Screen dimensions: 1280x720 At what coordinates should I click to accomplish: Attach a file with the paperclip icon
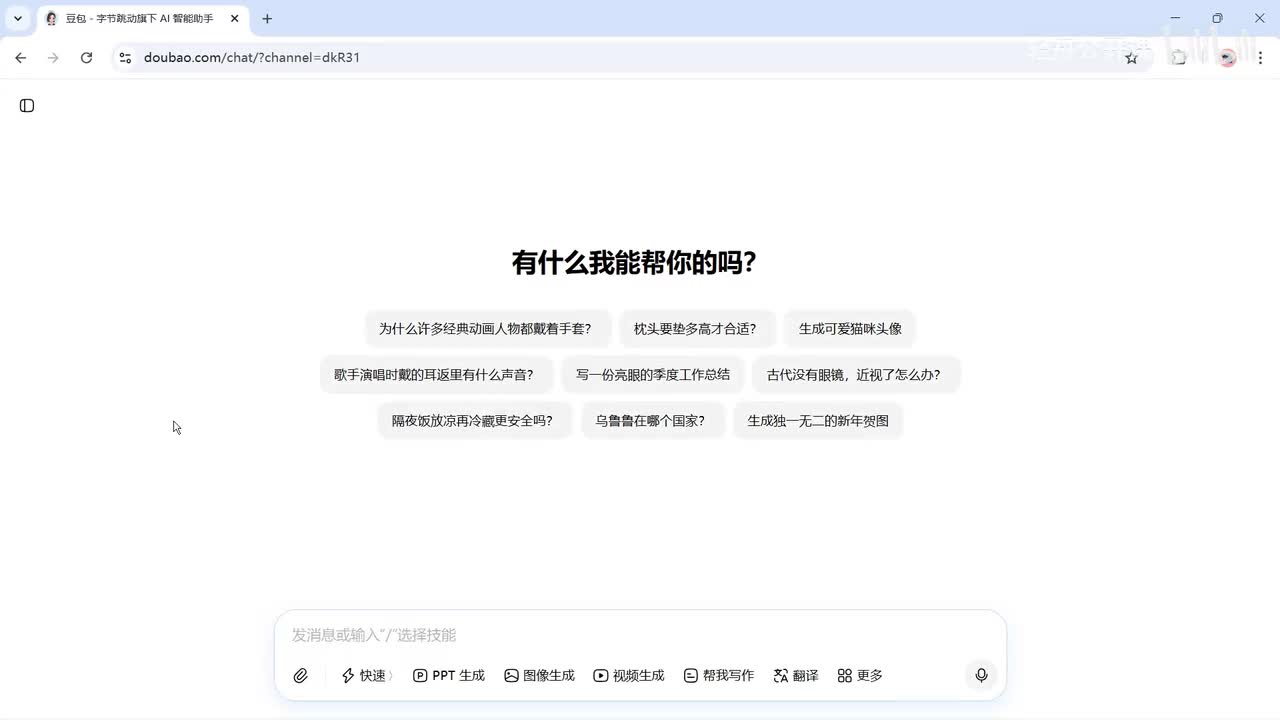point(300,676)
